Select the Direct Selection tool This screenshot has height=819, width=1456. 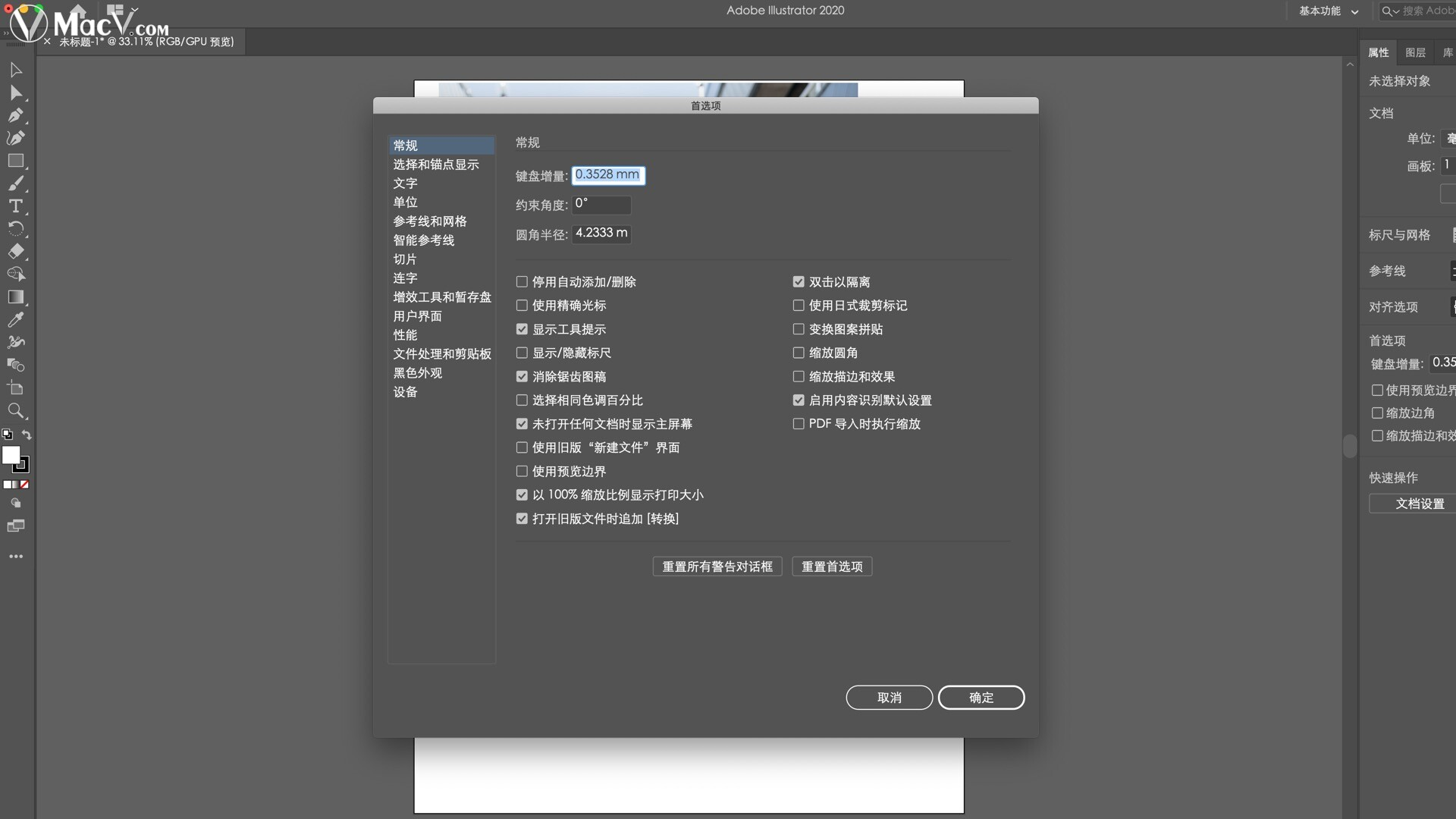(x=16, y=93)
